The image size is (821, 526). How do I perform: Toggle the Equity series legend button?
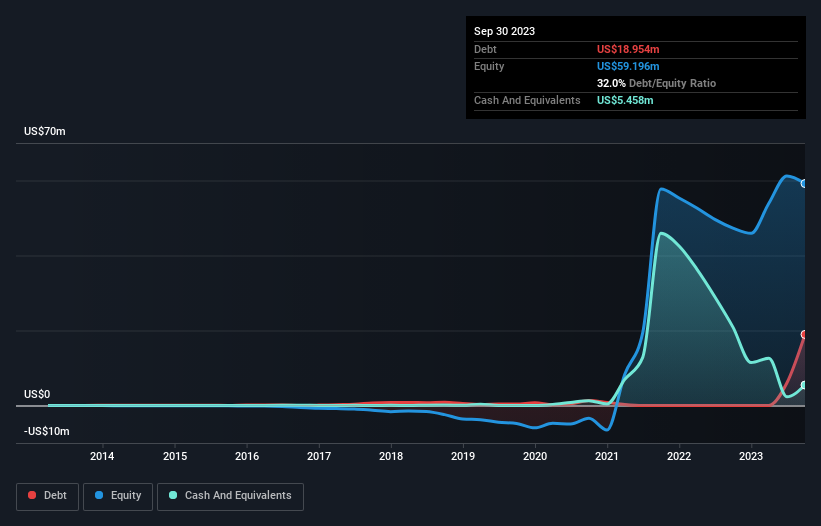point(118,496)
